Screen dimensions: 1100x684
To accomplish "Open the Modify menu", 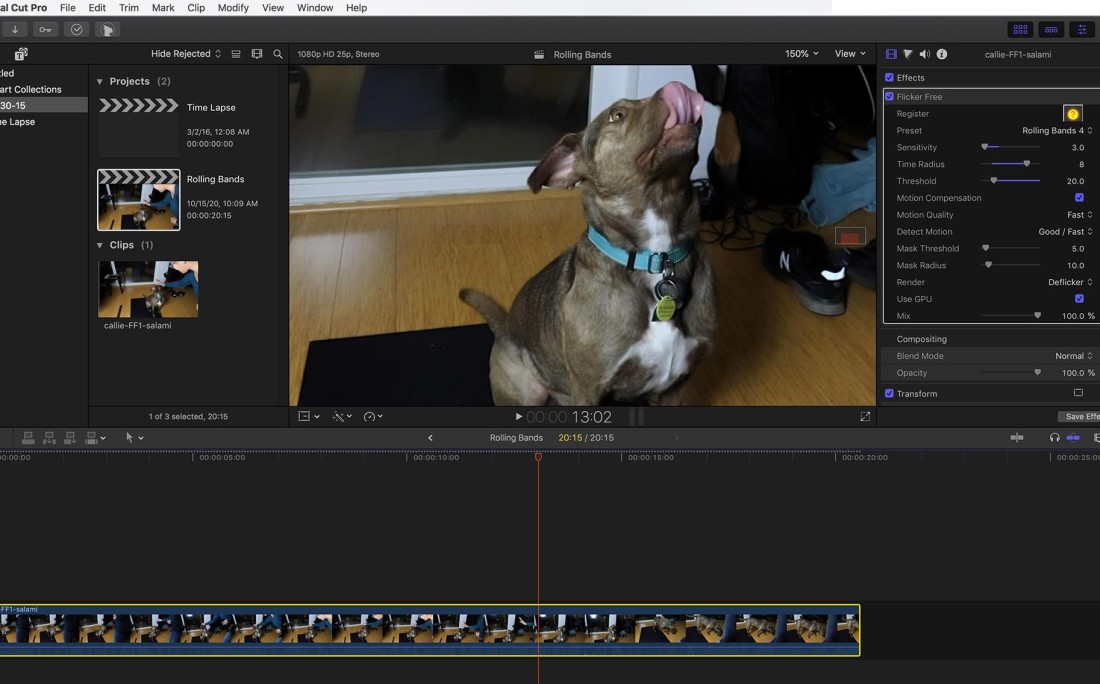I will (233, 8).
